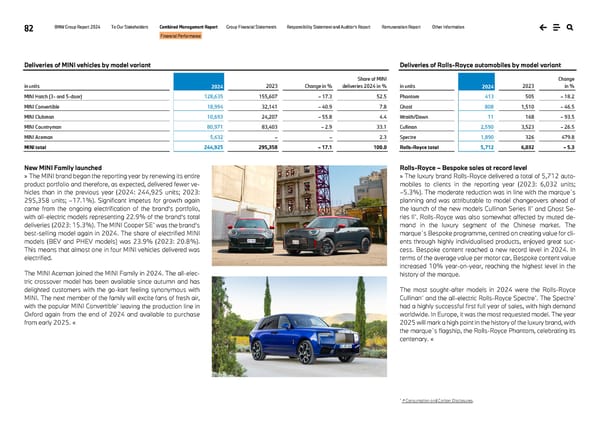Open the table of contents menu icon

(x=558, y=26)
